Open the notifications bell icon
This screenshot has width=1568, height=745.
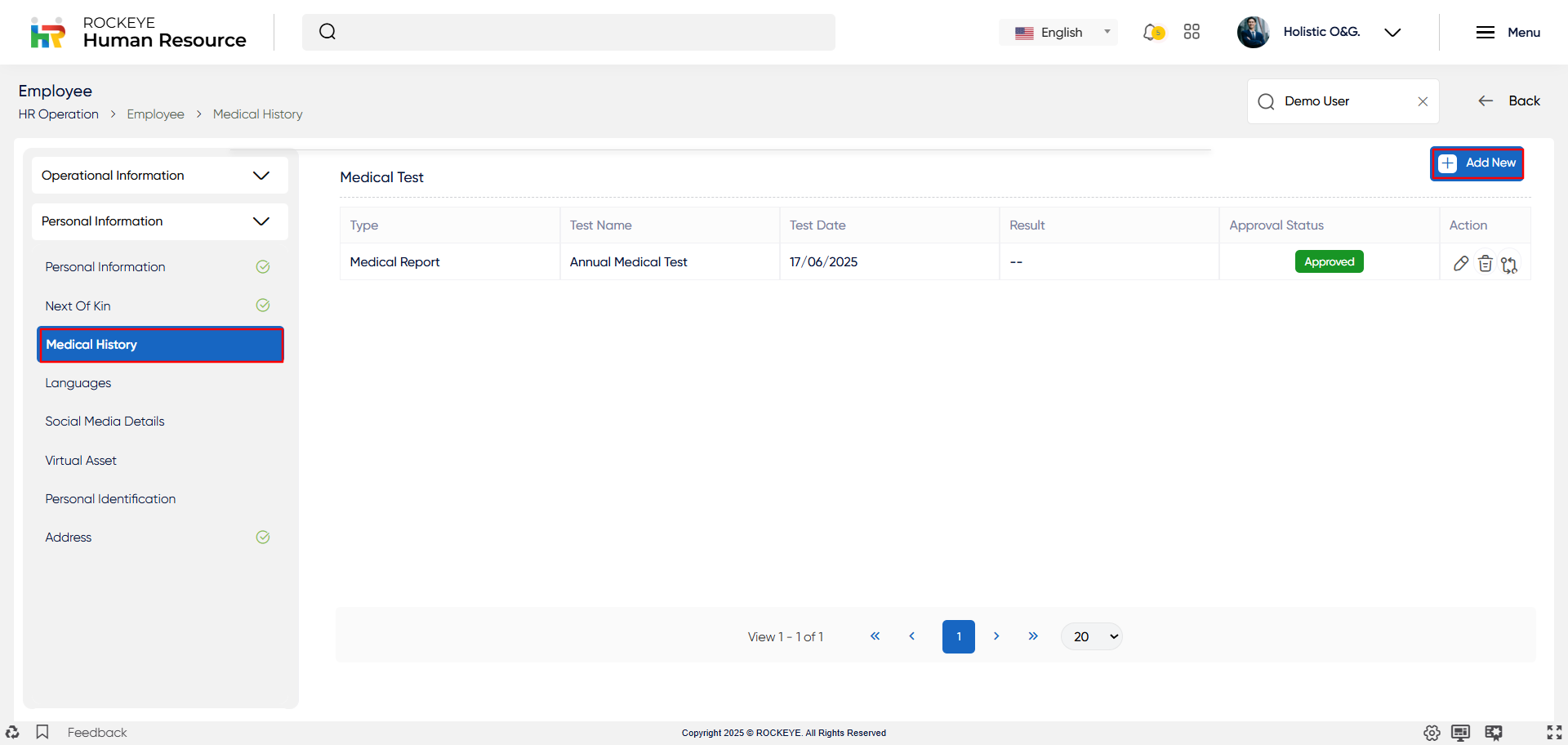(1152, 33)
